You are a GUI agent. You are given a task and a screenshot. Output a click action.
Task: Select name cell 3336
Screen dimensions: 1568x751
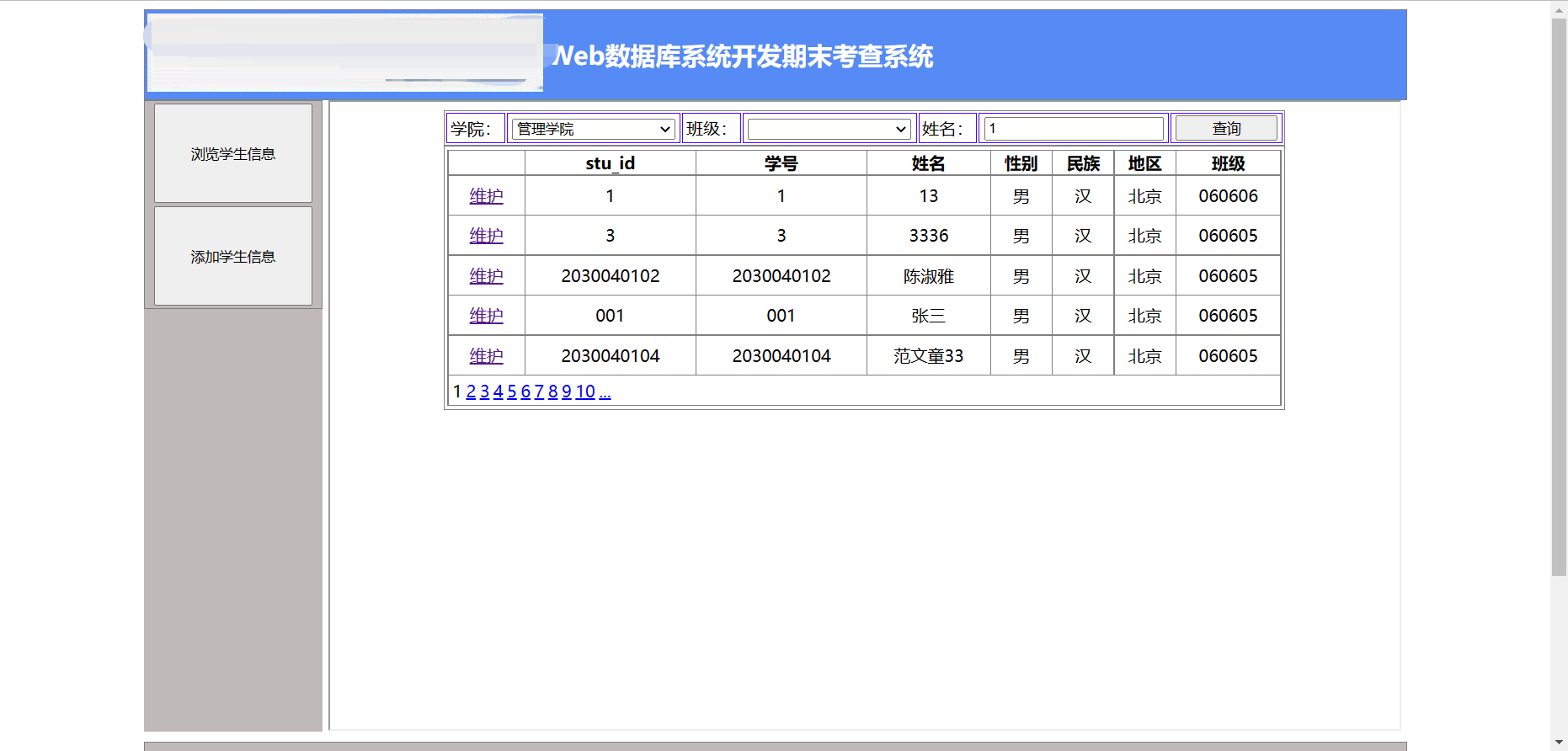point(929,236)
